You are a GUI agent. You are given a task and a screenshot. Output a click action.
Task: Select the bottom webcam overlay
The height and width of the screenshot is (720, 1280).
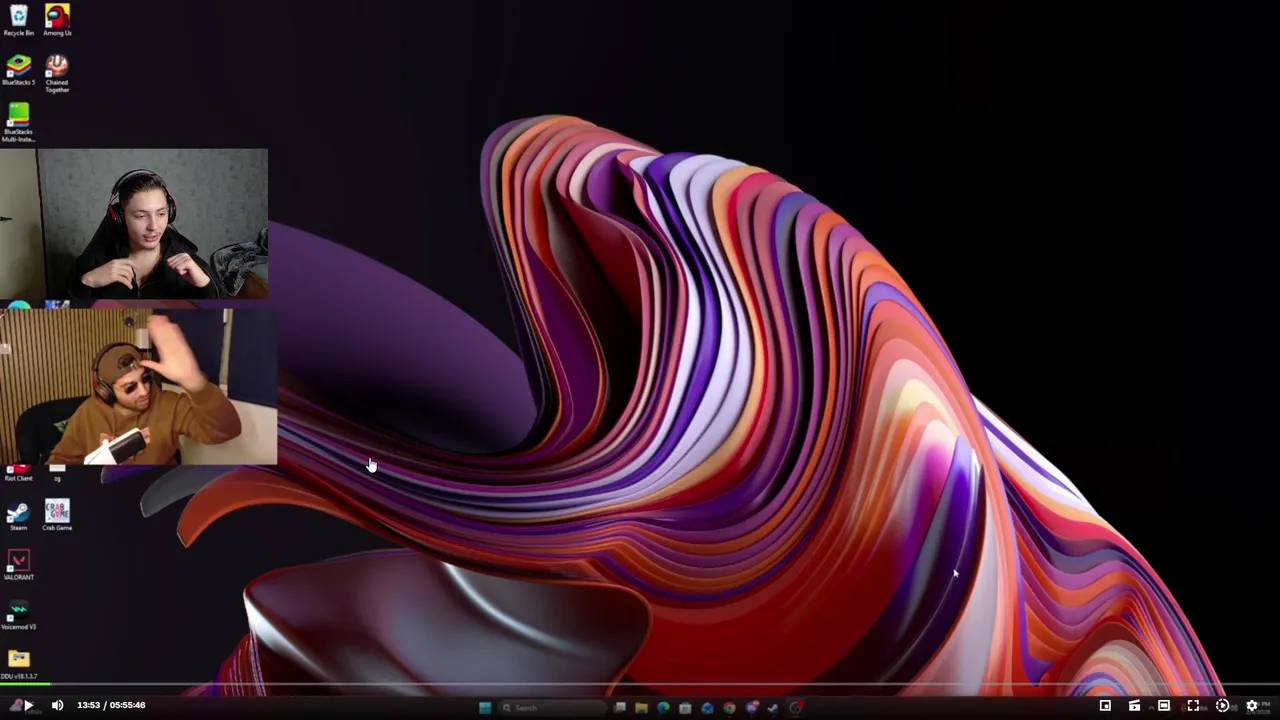click(x=138, y=387)
